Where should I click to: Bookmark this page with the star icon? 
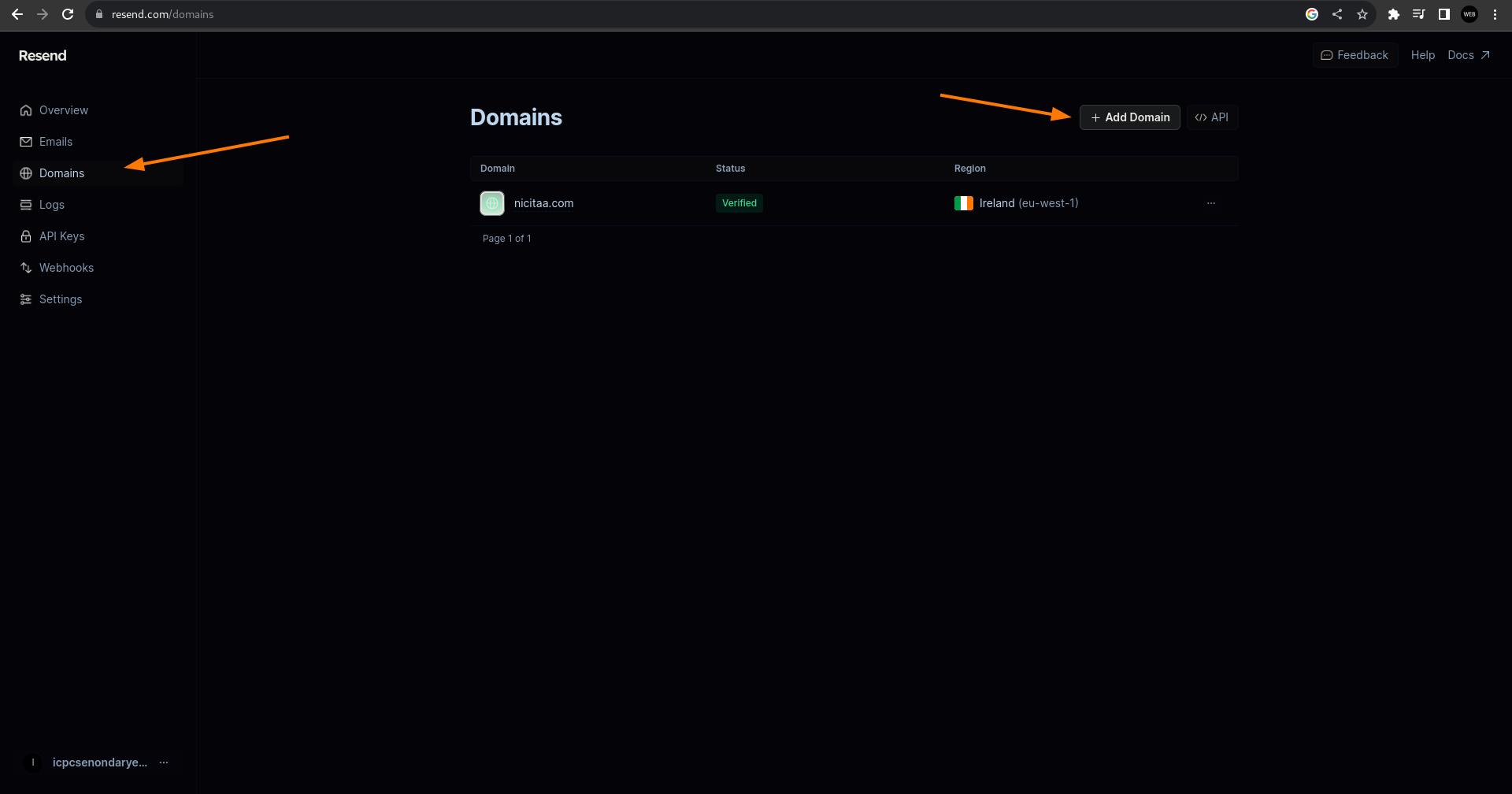tap(1362, 14)
